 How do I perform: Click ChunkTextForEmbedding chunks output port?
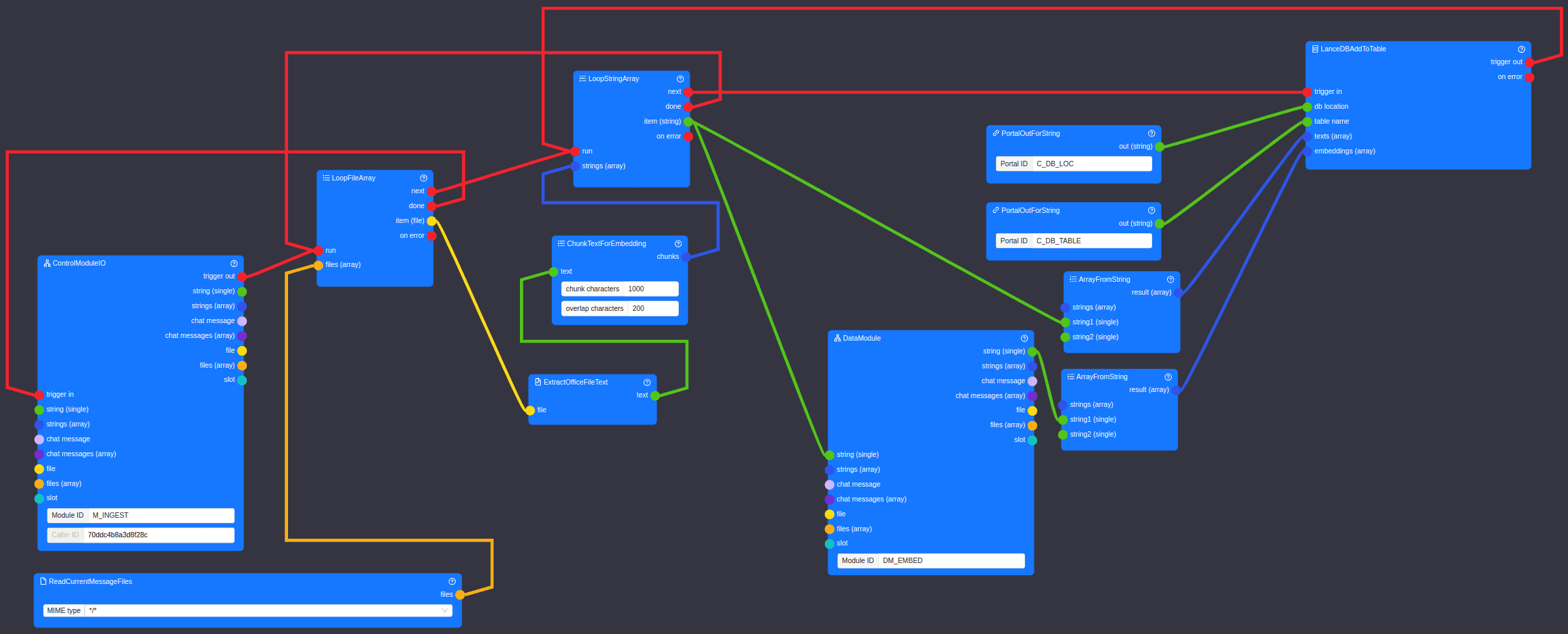pyautogui.click(x=686, y=258)
